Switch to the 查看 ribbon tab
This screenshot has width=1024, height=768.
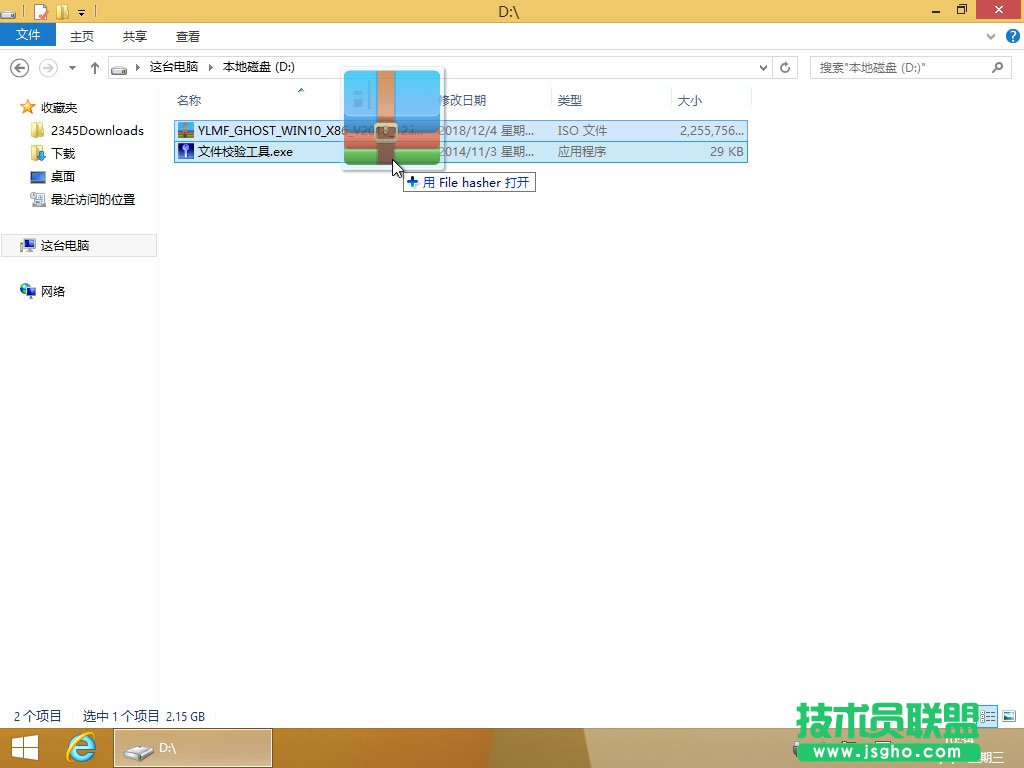tap(188, 36)
